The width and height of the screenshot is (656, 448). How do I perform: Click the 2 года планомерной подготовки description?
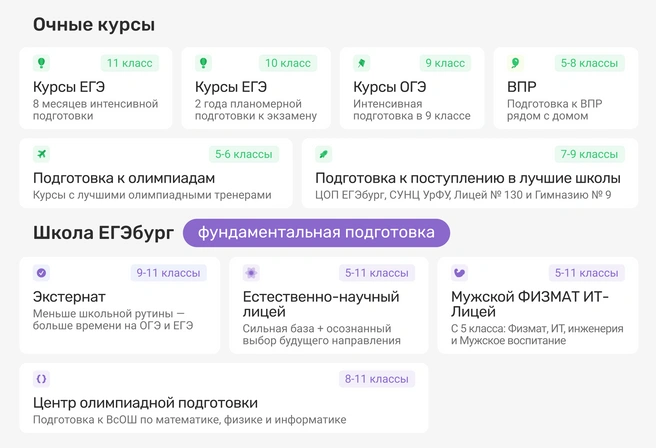coord(256,110)
